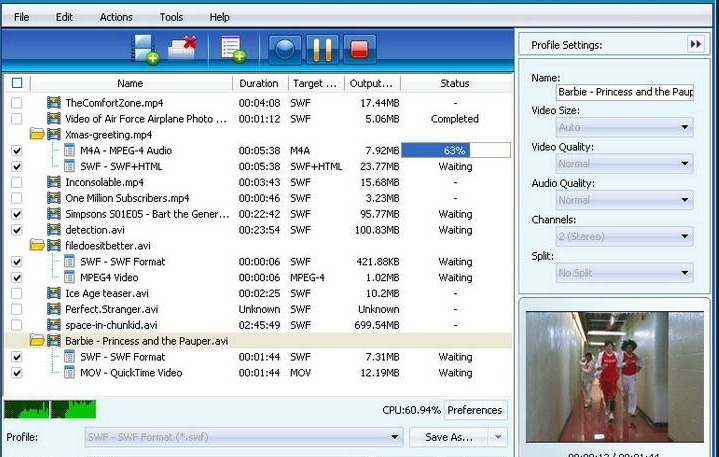This screenshot has height=457, width=719.
Task: Open the Actions menu
Action: coord(116,17)
